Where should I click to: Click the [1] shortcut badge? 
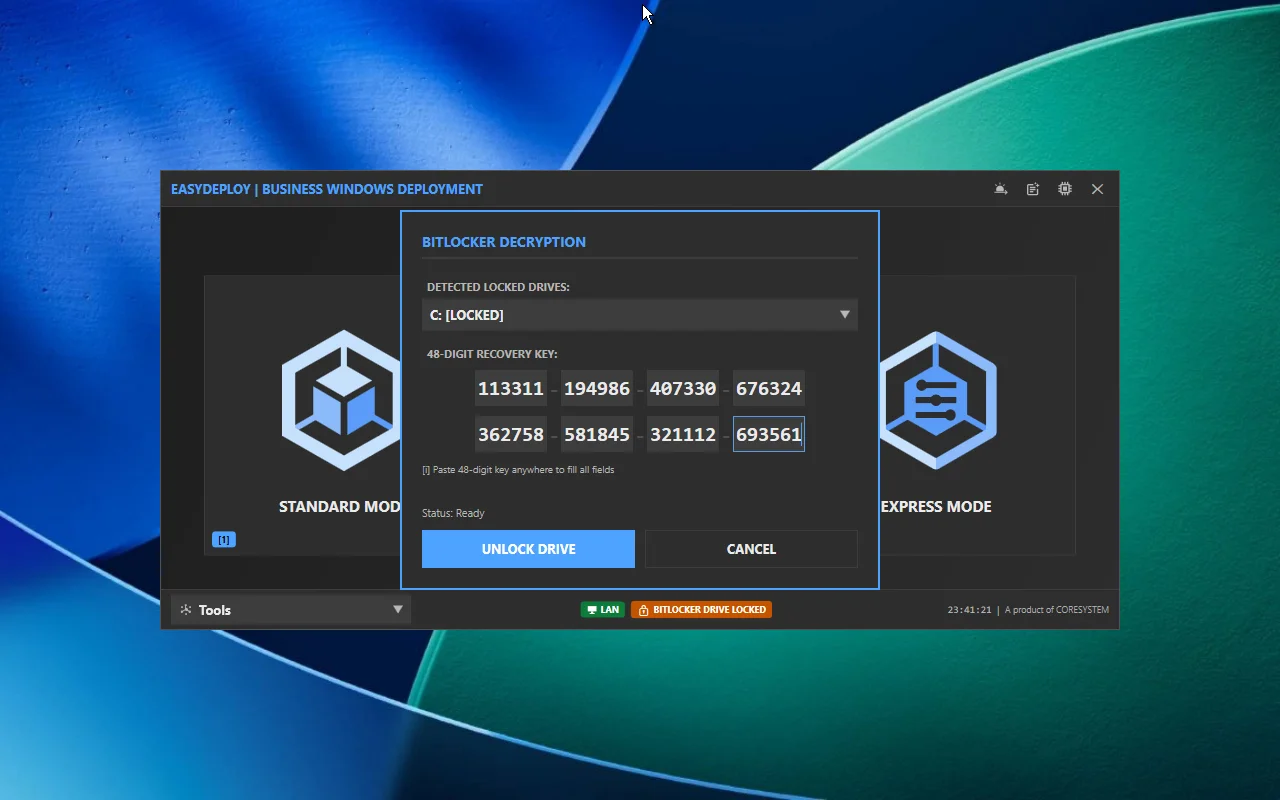[224, 540]
